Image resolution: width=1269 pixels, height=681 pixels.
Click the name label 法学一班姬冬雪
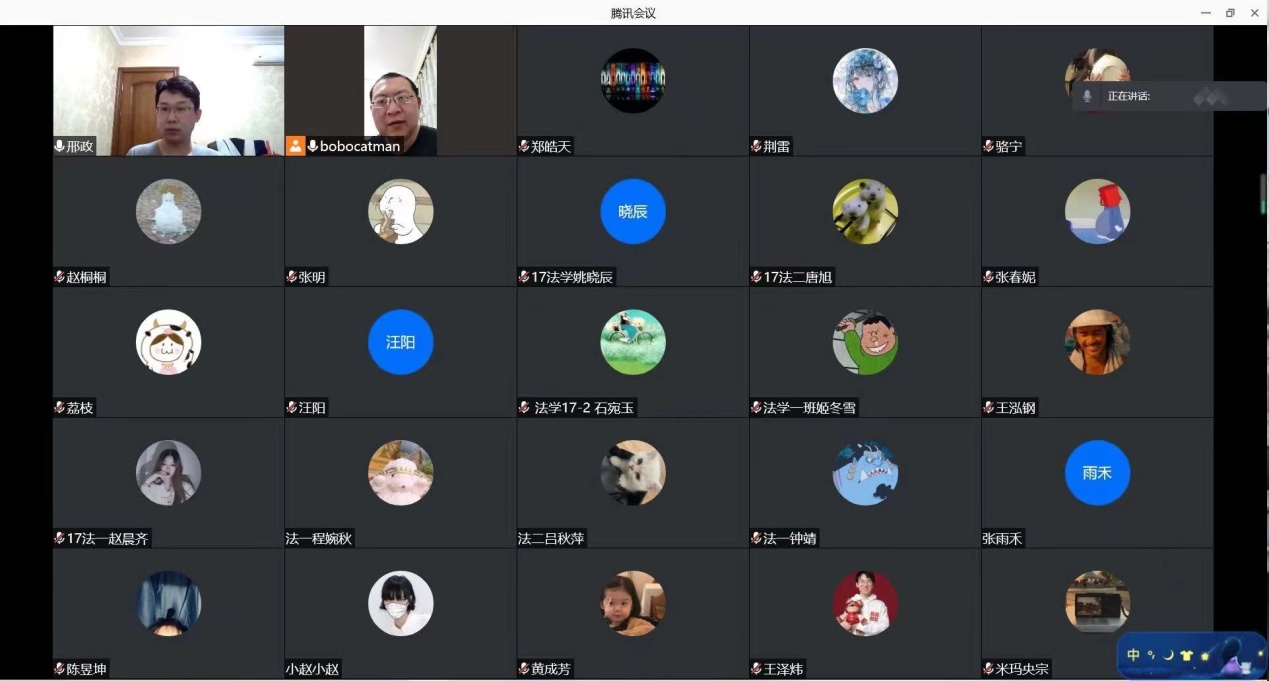click(810, 408)
